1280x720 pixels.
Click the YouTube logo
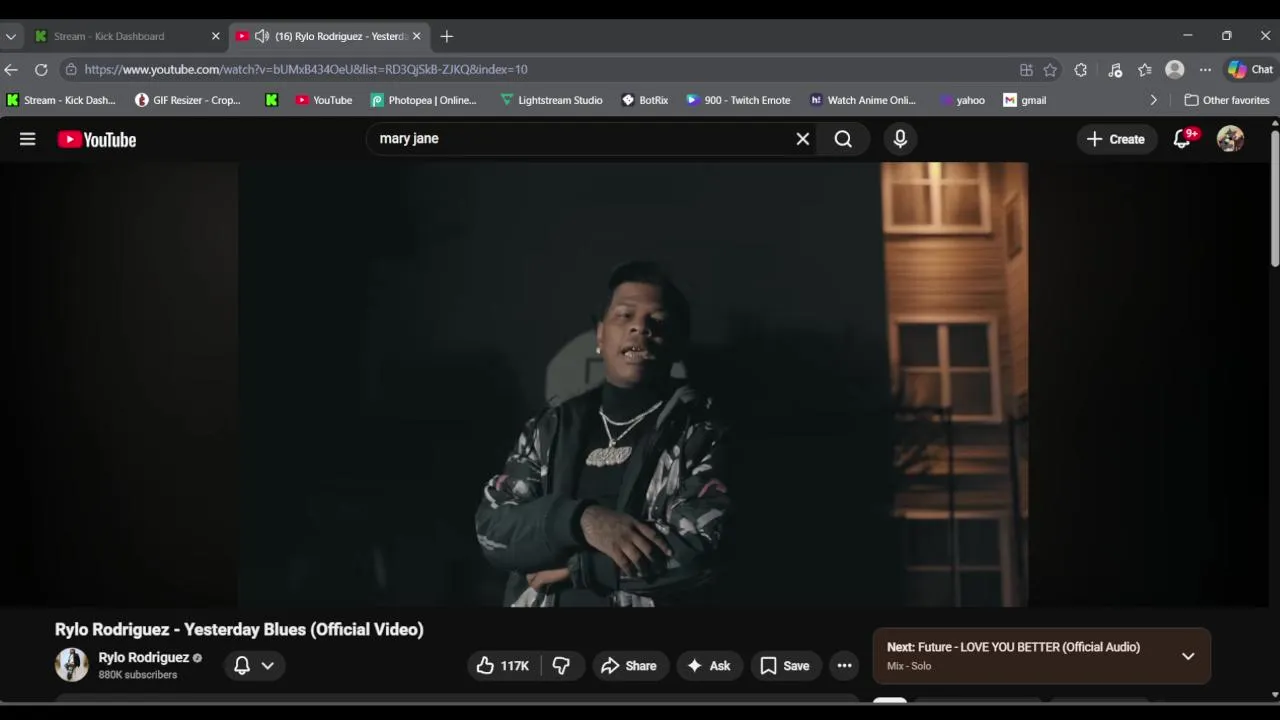click(x=97, y=140)
